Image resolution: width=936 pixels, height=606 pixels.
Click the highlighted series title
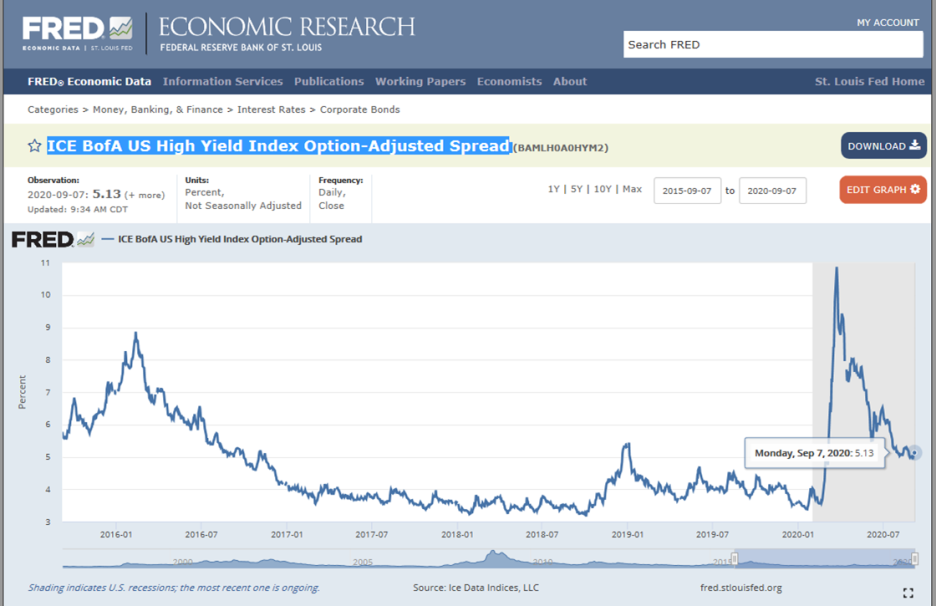pyautogui.click(x=278, y=146)
